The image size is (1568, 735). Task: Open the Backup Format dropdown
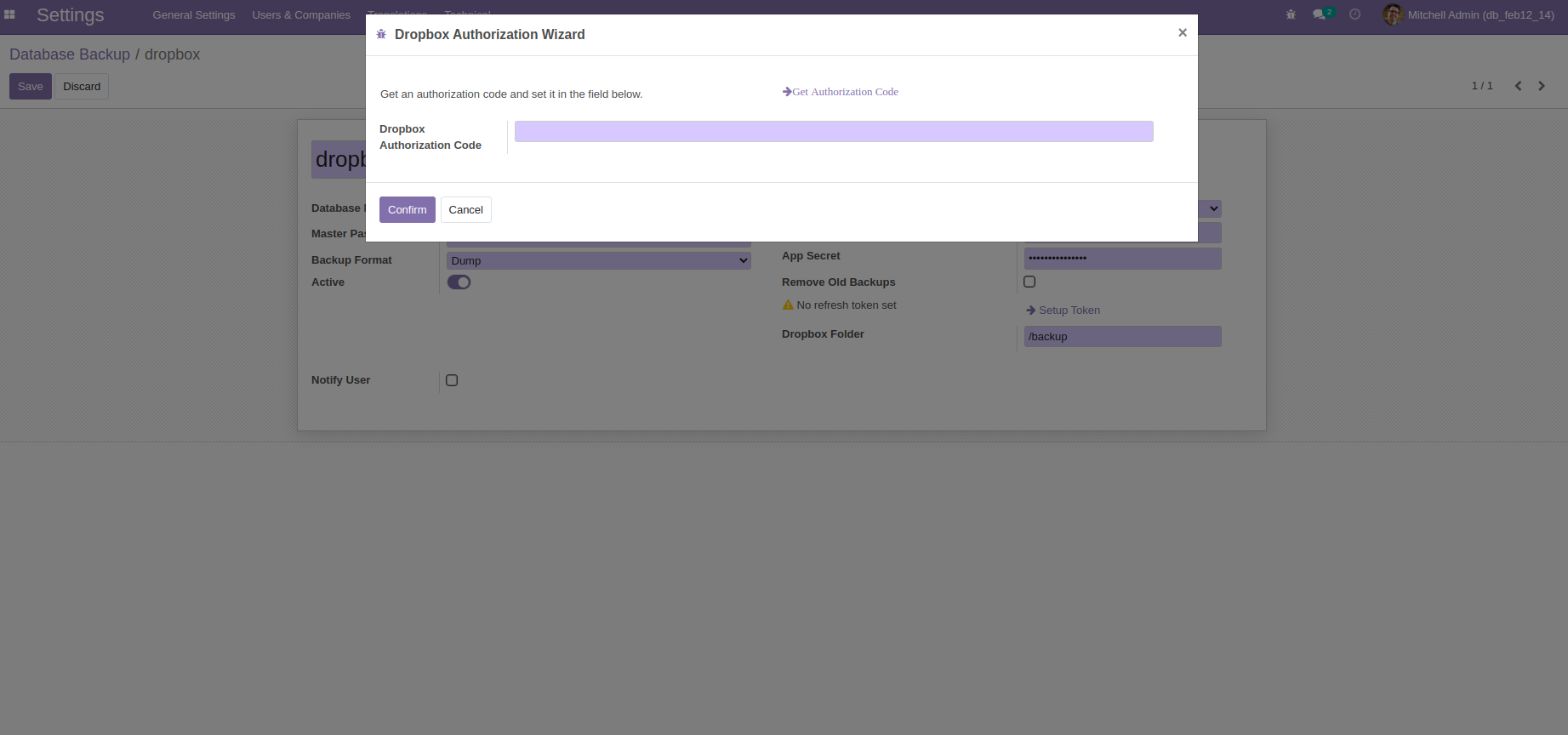[598, 260]
